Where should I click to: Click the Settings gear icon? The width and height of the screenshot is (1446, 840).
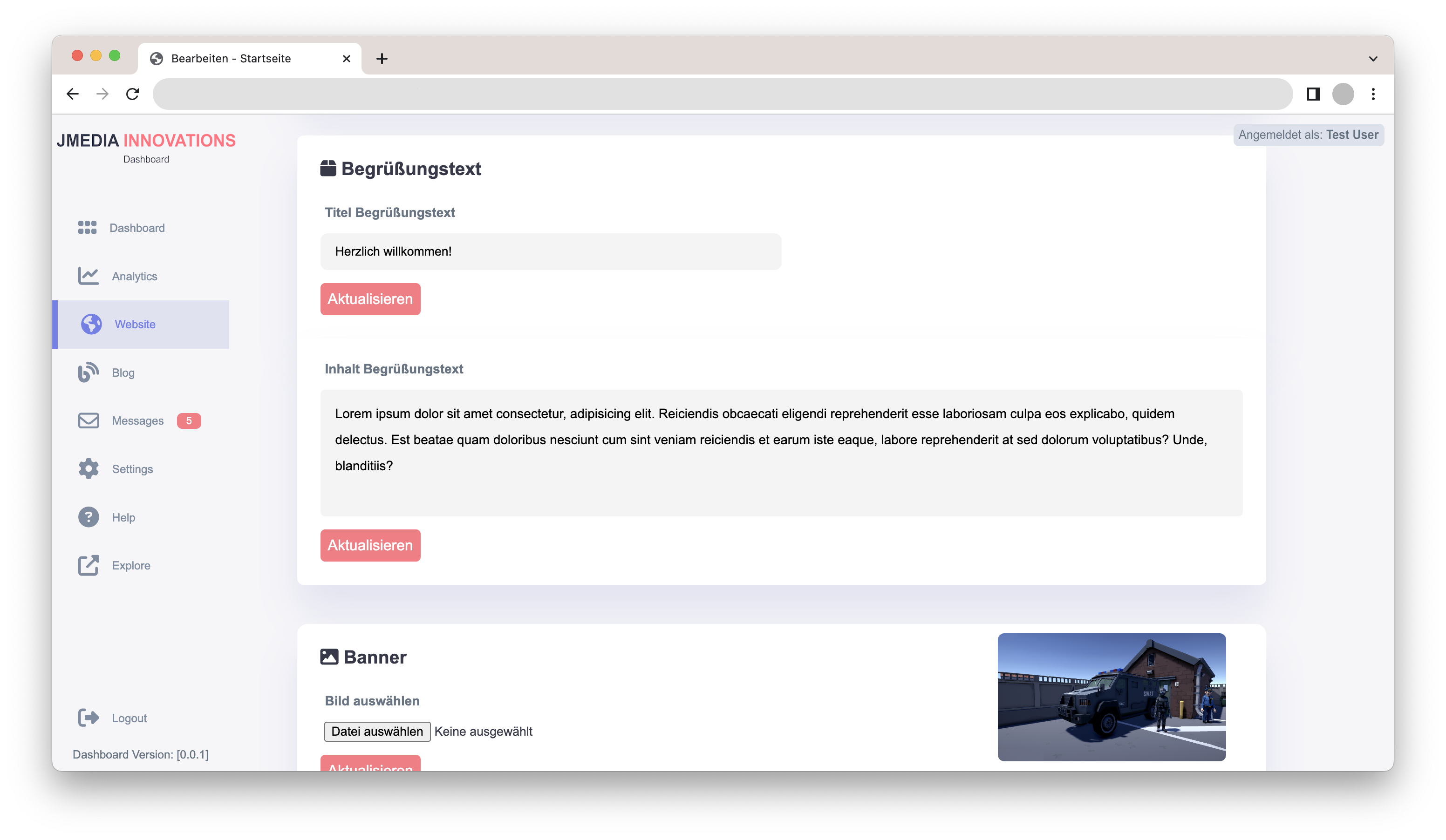tap(87, 469)
